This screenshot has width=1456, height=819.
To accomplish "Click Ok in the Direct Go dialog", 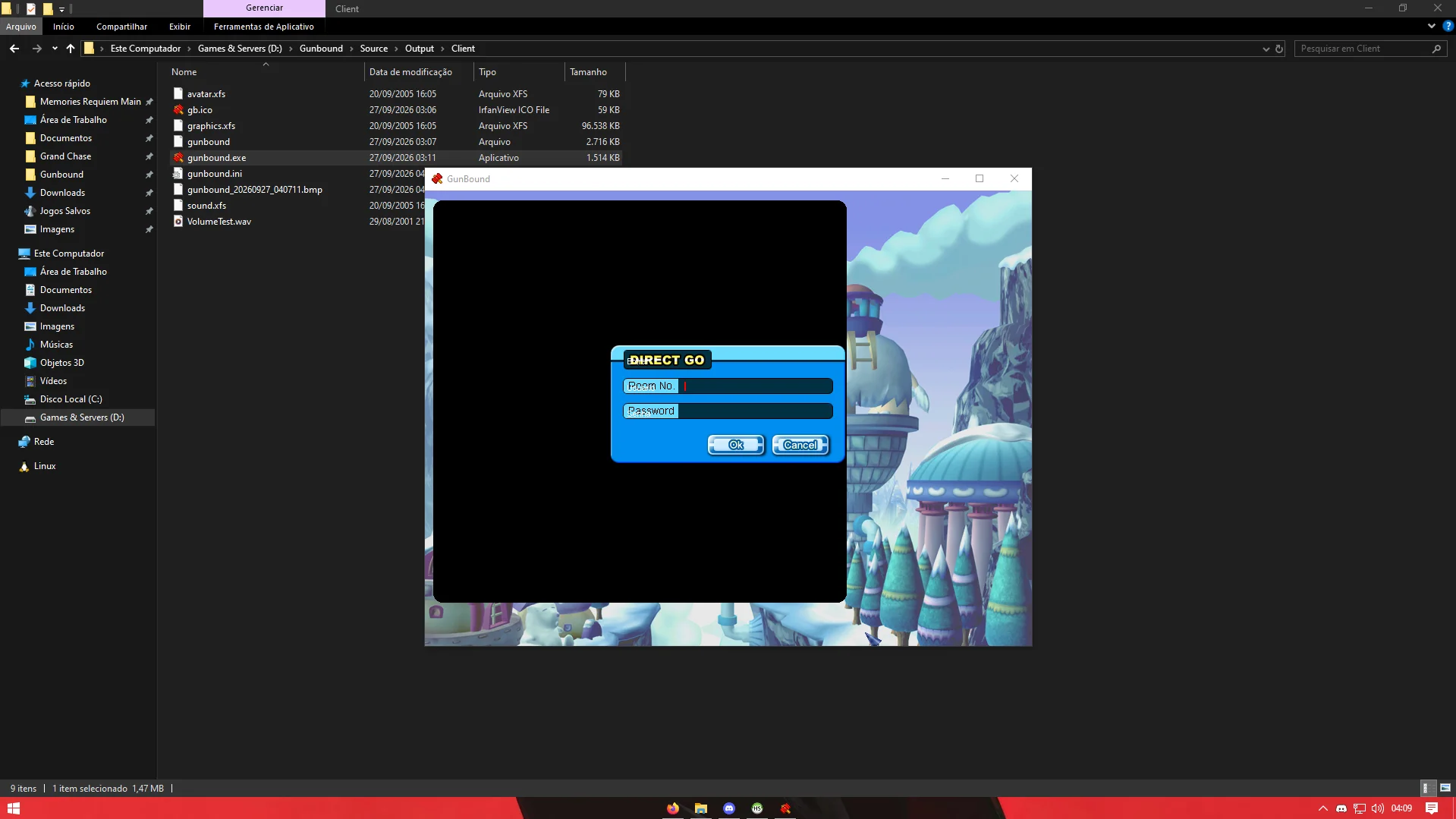I will (x=735, y=445).
